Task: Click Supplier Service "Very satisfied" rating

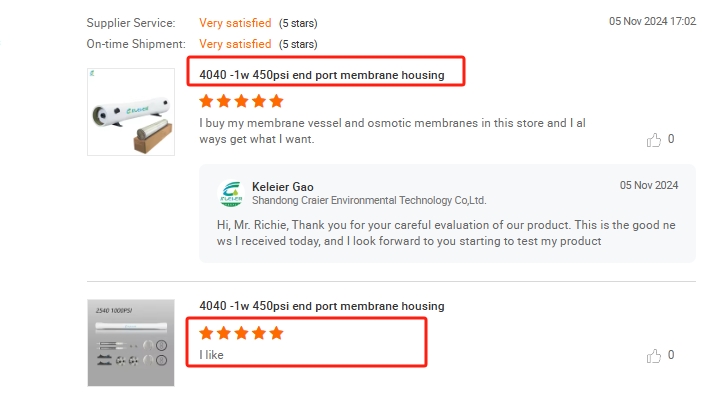Action: coord(235,22)
